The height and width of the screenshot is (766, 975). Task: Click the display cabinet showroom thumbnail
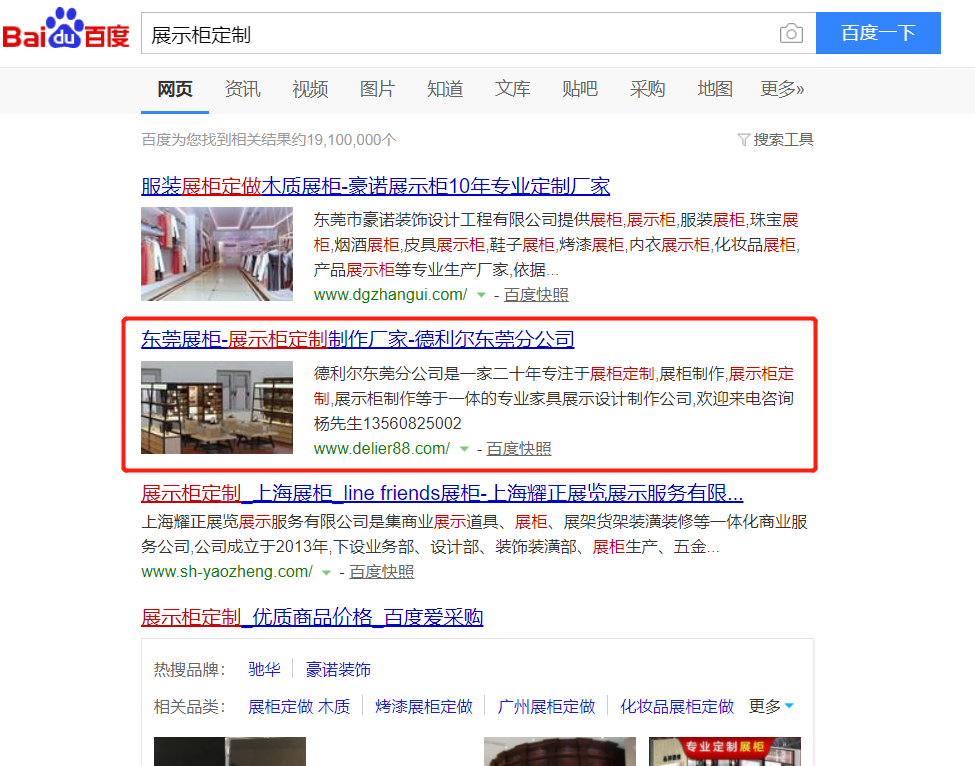coord(217,407)
